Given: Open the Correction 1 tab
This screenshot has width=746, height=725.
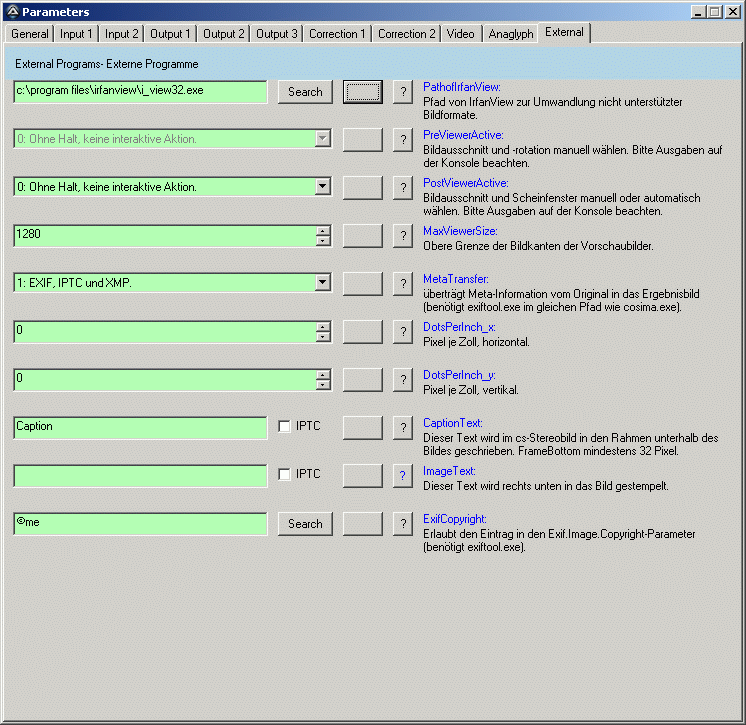Looking at the screenshot, I should pos(337,34).
